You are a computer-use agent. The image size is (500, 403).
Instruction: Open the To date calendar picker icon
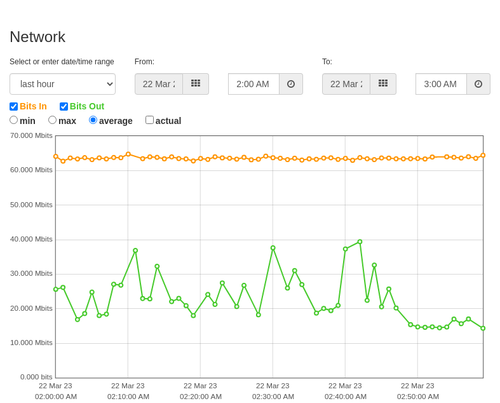[383, 84]
